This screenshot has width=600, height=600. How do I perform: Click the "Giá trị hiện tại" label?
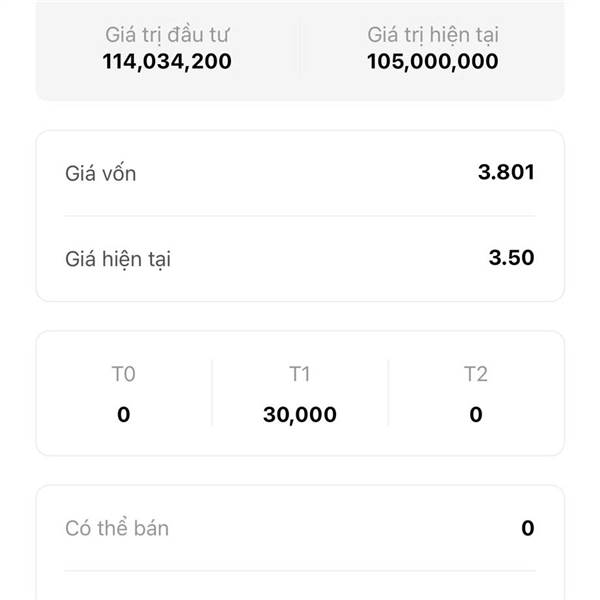433,35
